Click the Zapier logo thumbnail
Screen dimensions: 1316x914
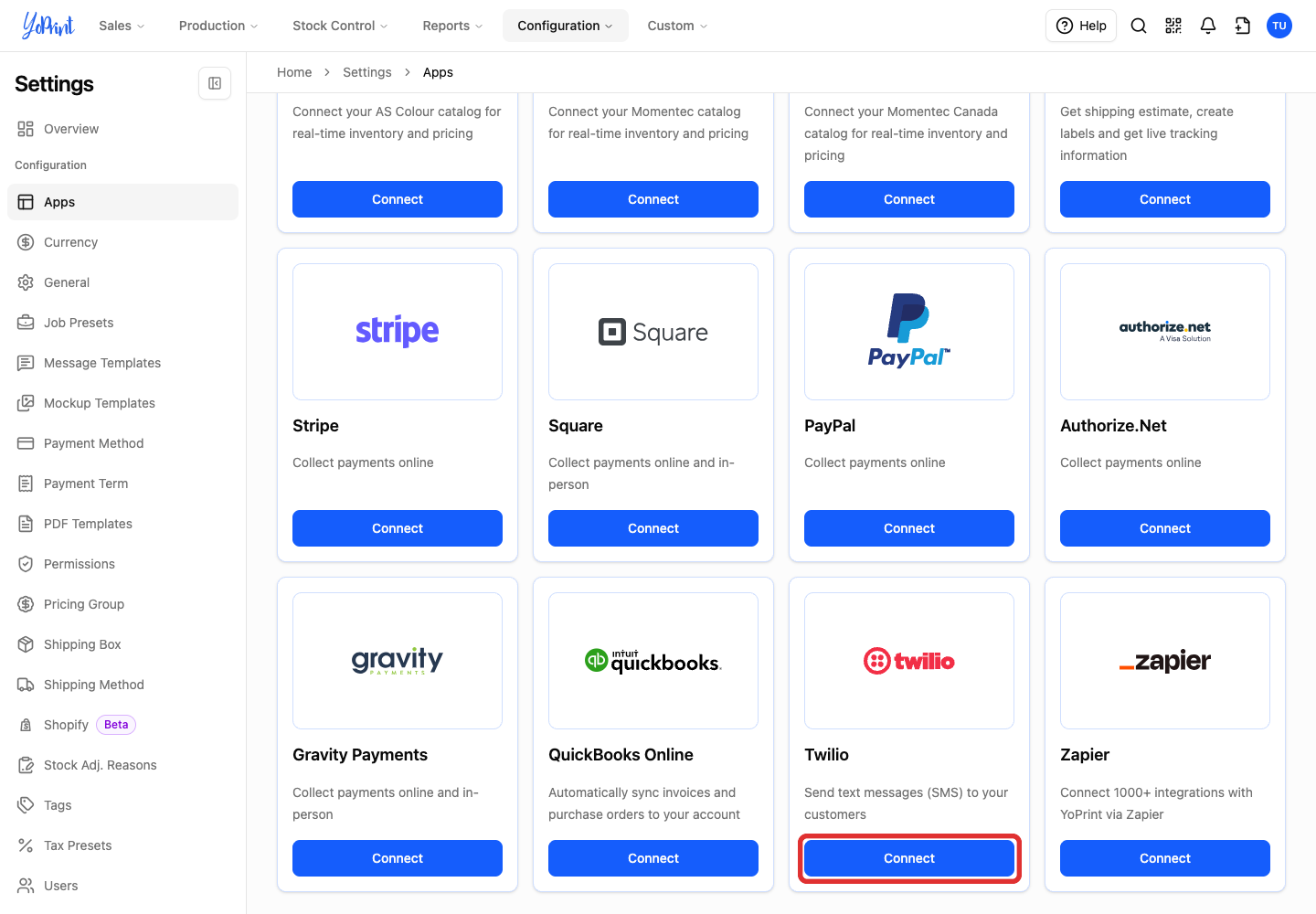tap(1165, 661)
